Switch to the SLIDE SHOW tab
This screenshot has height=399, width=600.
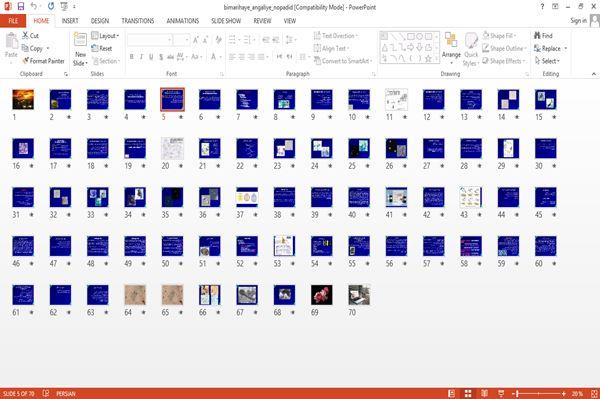226,21
